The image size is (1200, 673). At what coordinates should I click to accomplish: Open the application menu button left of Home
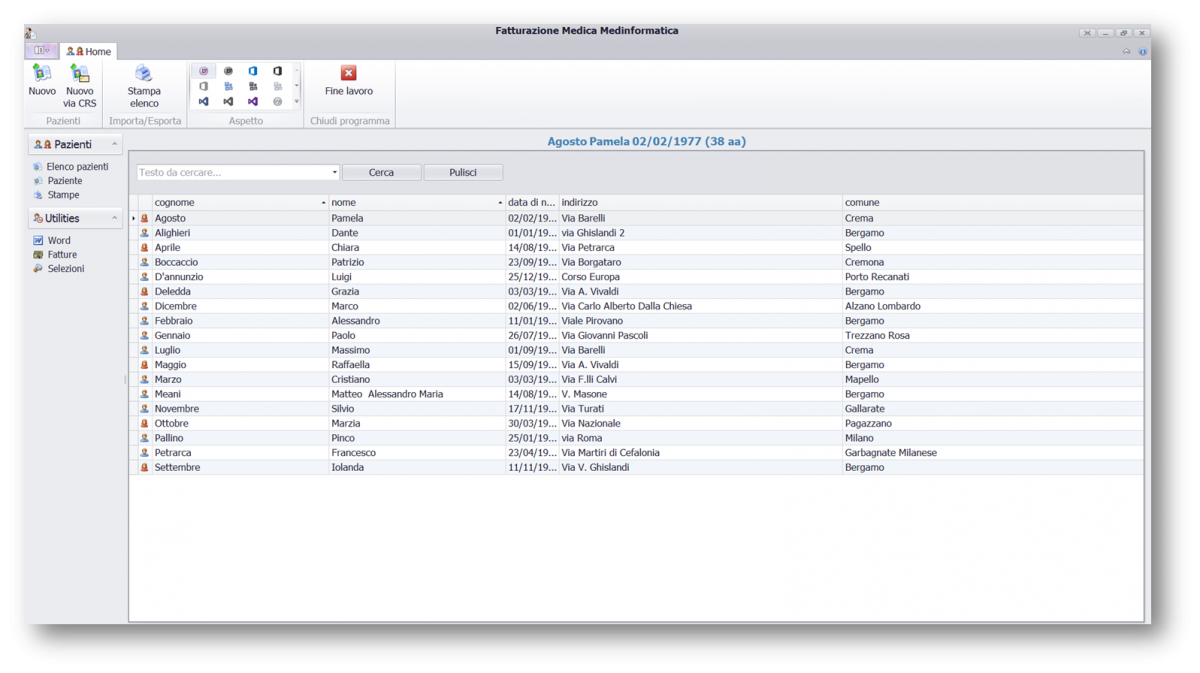click(43, 50)
